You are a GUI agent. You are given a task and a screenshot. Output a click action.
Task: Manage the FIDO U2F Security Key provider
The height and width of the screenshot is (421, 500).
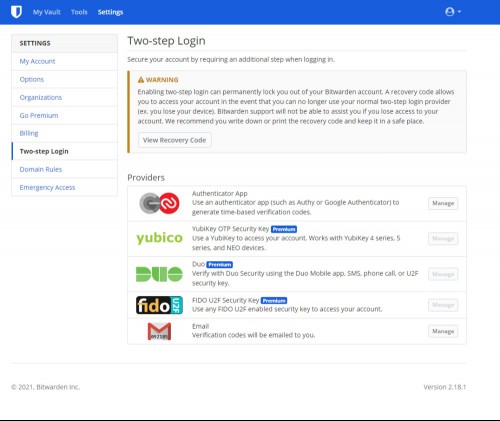coord(443,305)
